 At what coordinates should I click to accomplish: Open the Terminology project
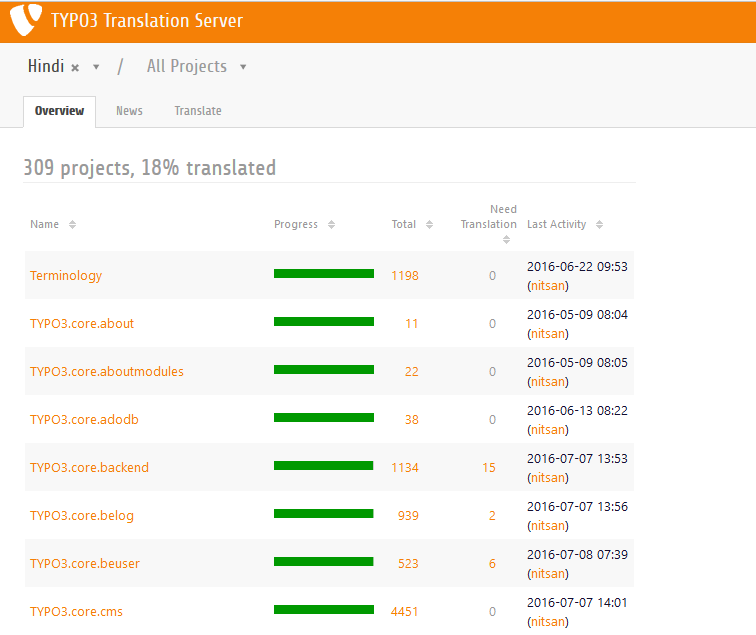(x=66, y=276)
